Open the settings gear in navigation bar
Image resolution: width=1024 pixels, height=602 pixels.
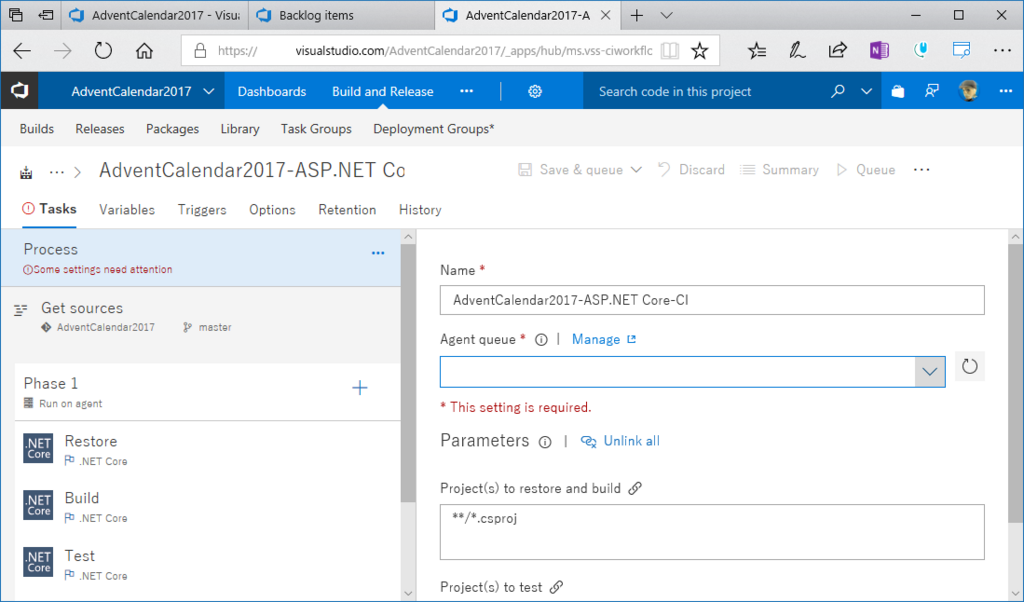[x=535, y=91]
